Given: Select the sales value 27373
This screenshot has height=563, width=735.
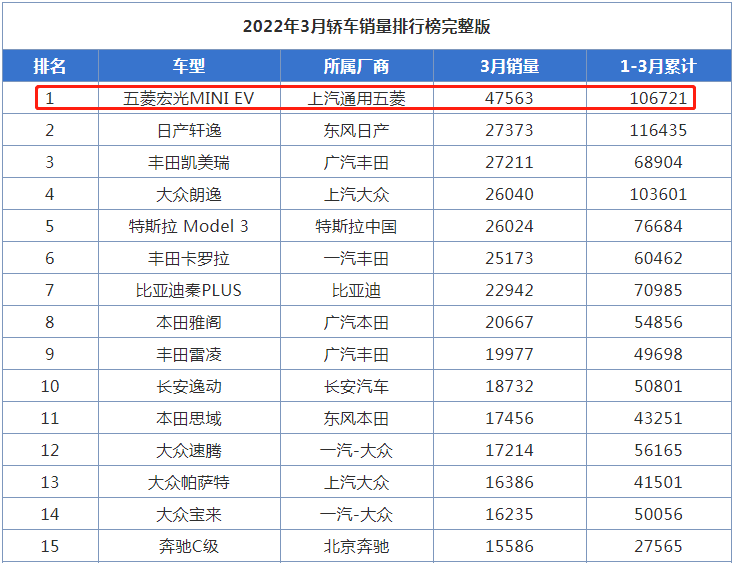Looking at the screenshot, I should click(x=510, y=130).
